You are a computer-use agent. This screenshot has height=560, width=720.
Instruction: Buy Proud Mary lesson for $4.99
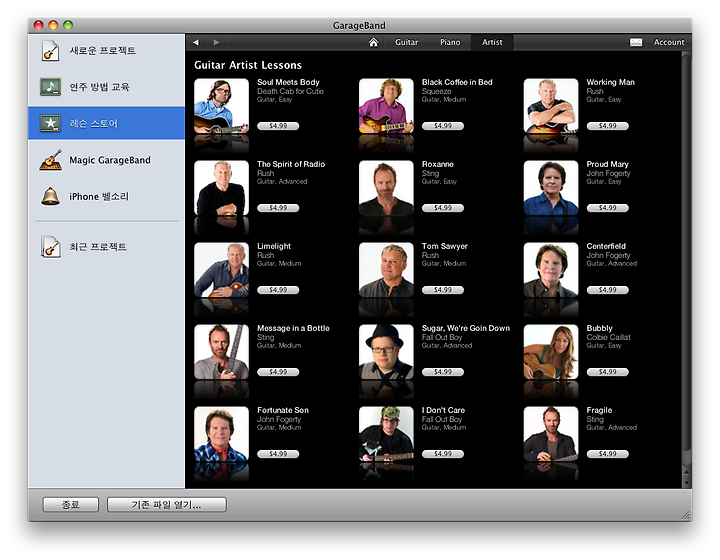[x=608, y=208]
